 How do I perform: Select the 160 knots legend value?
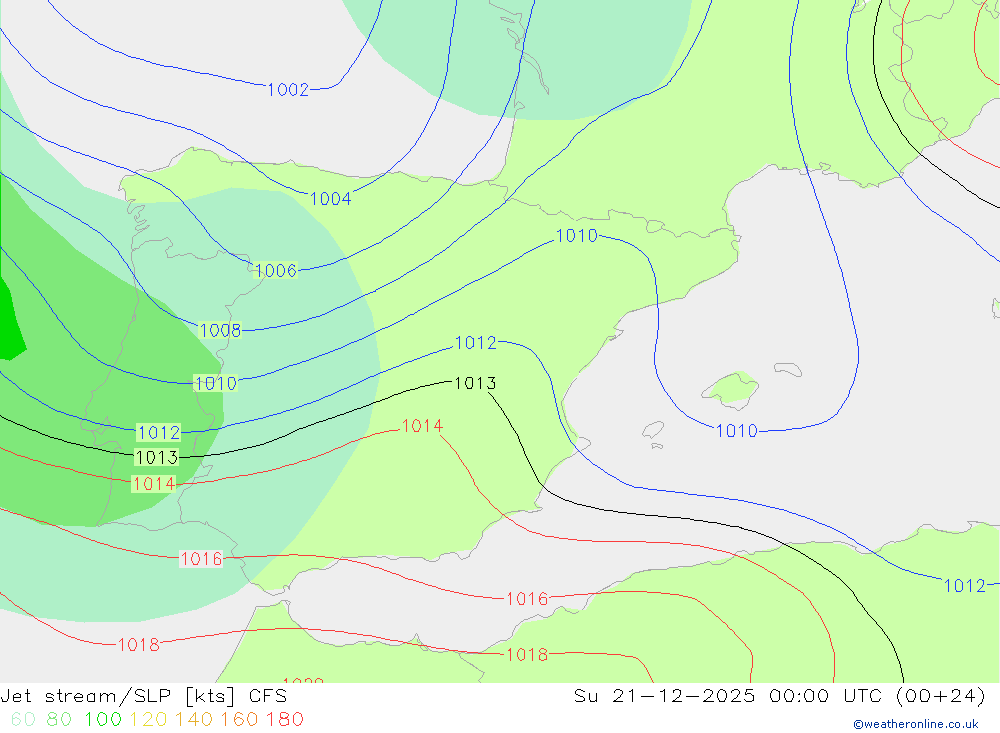point(239,720)
